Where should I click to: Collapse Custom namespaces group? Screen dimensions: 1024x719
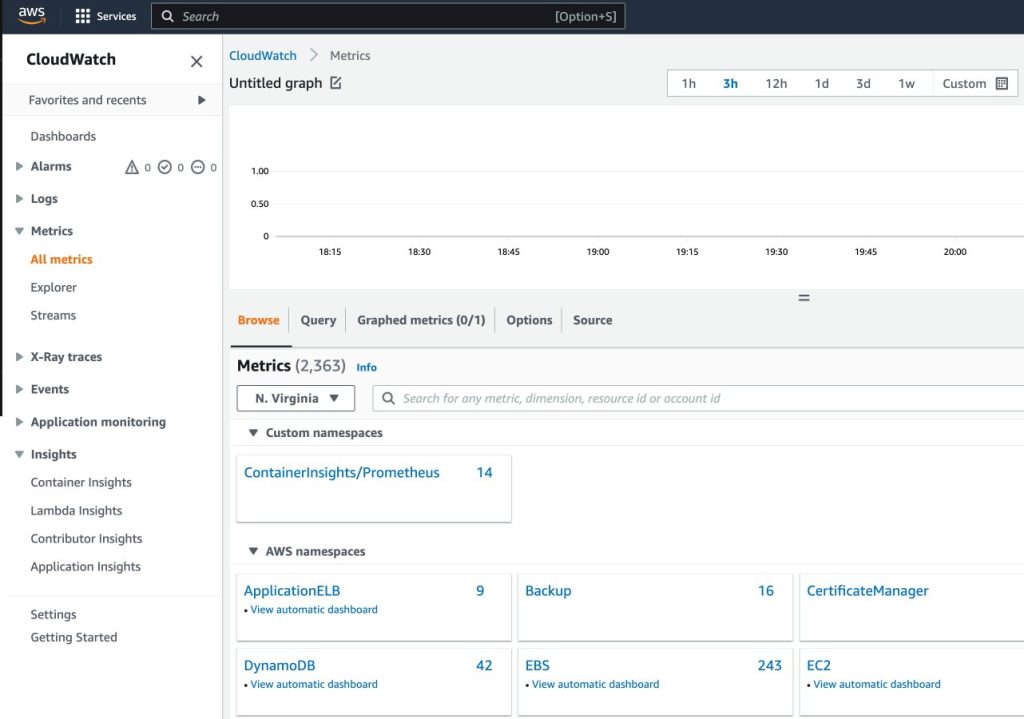(x=253, y=433)
